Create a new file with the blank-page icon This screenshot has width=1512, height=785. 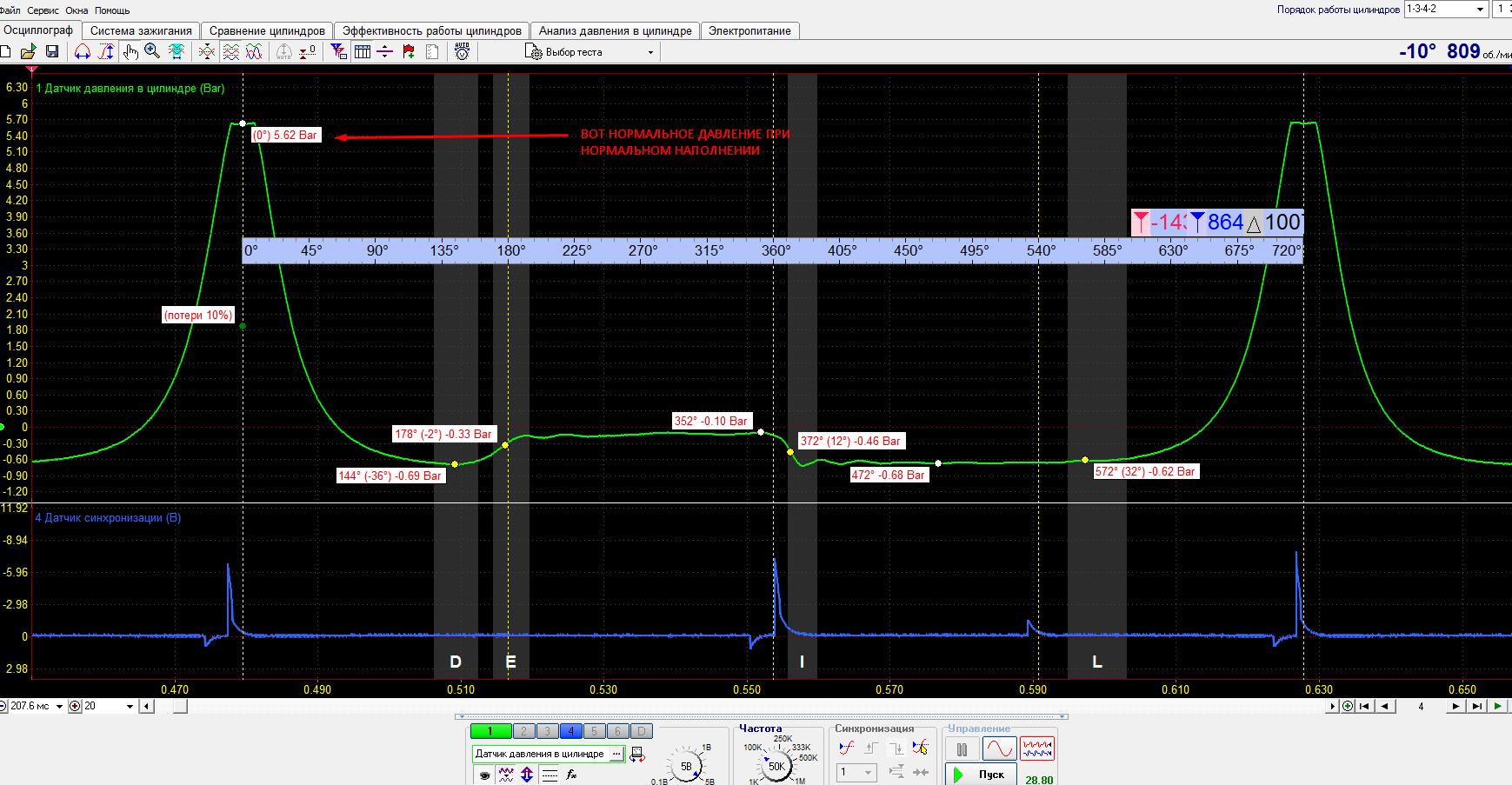pos(5,52)
